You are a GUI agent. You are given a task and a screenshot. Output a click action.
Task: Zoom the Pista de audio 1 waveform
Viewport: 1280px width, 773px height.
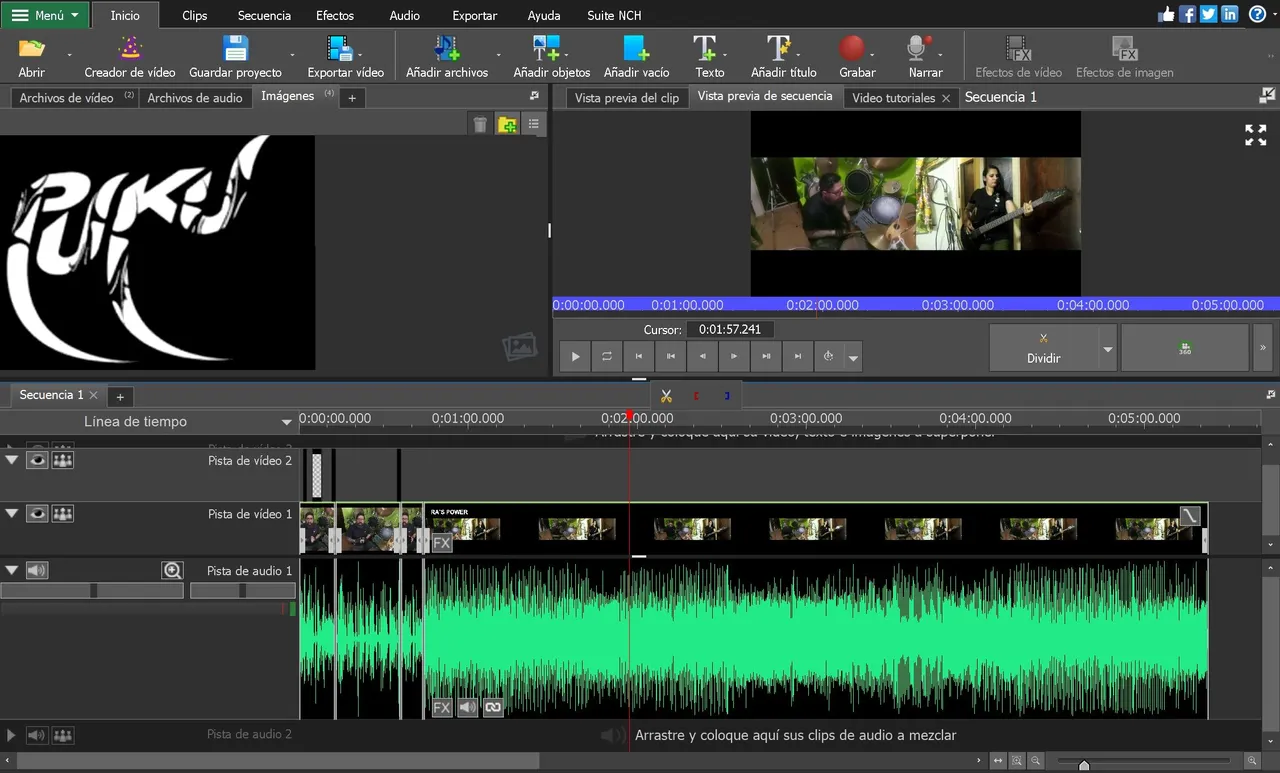click(173, 570)
